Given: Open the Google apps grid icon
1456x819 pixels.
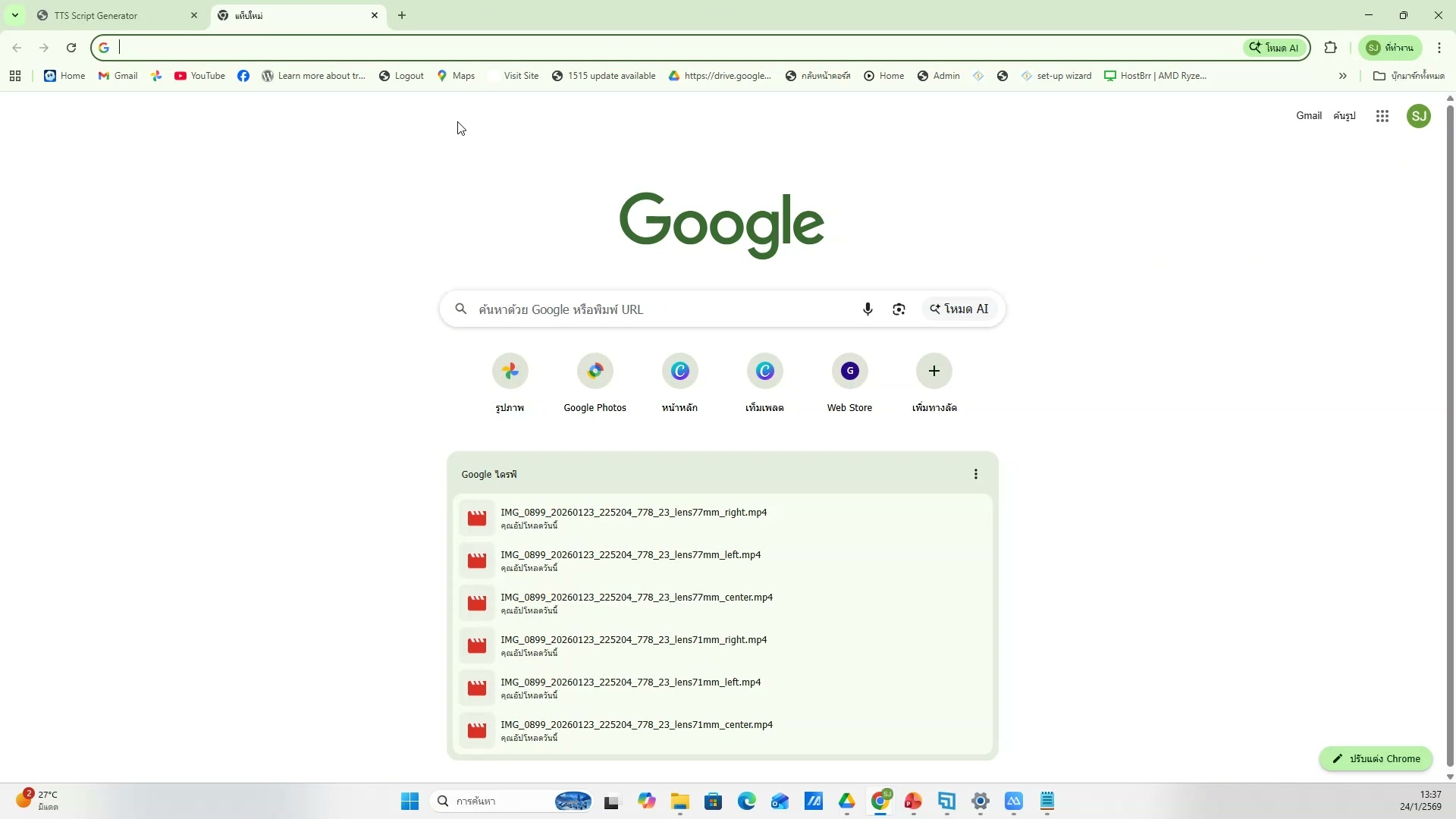Looking at the screenshot, I should [1382, 116].
